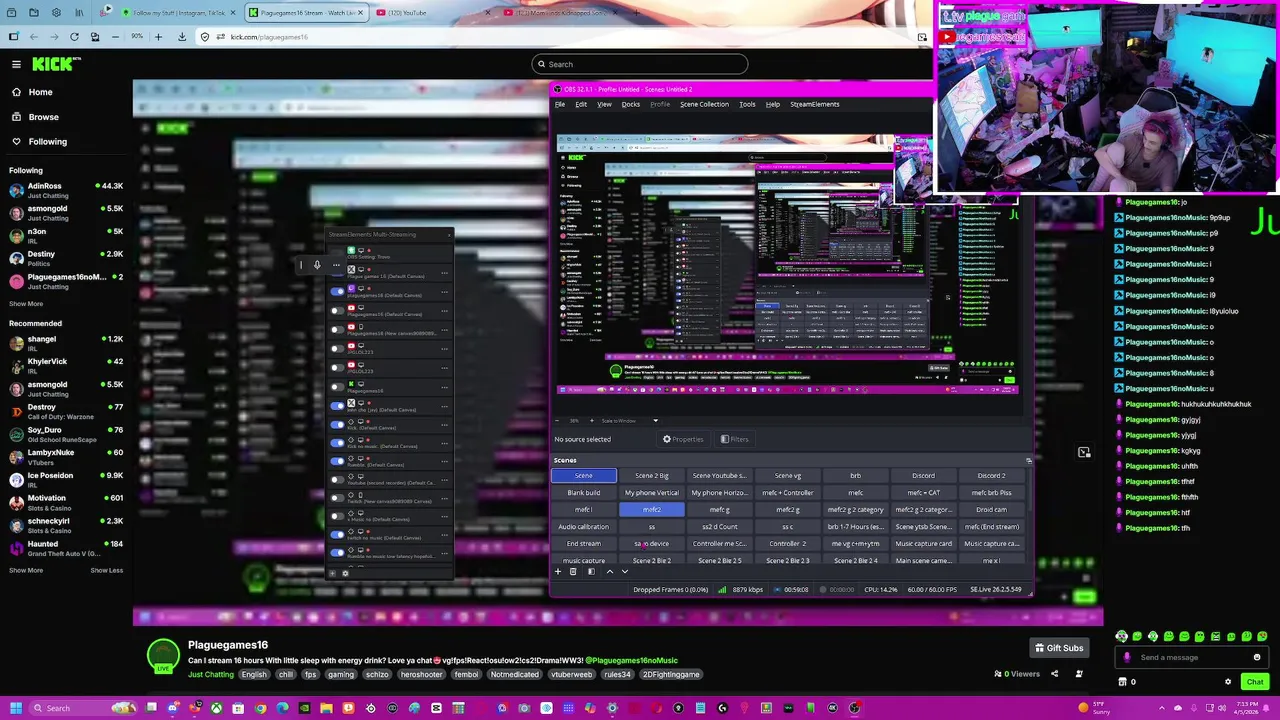Toggle plaguegames16 Twitch stream off
The height and width of the screenshot is (720, 1280).
coord(337,291)
